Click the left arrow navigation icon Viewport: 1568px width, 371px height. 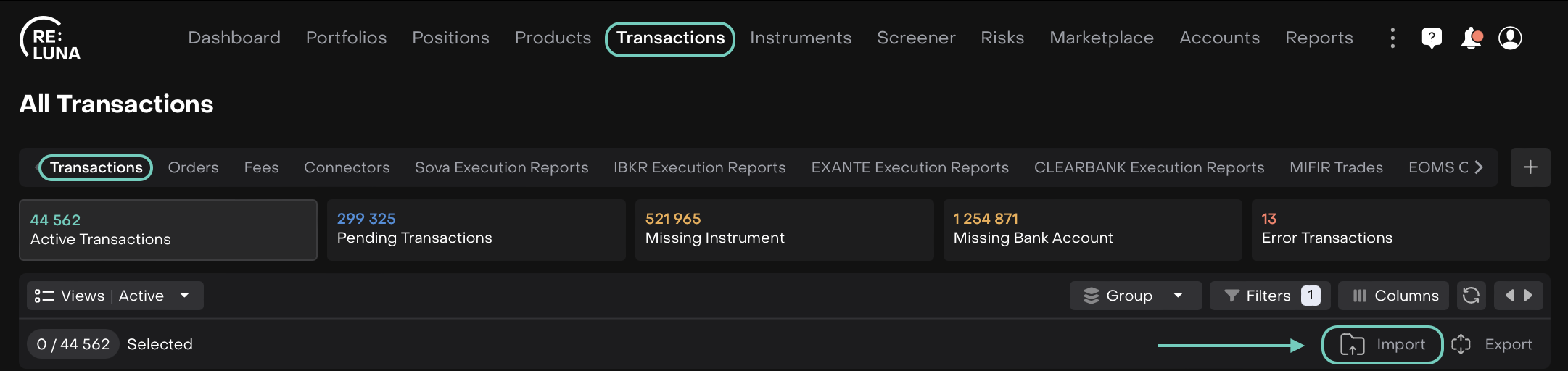1509,296
